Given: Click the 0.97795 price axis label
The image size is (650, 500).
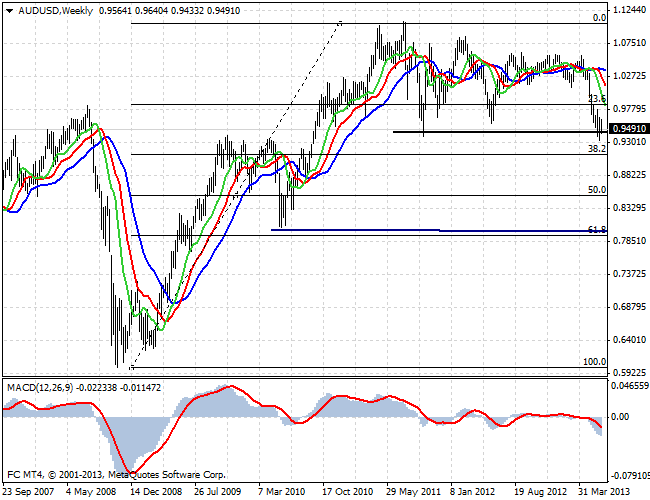Looking at the screenshot, I should pos(629,109).
